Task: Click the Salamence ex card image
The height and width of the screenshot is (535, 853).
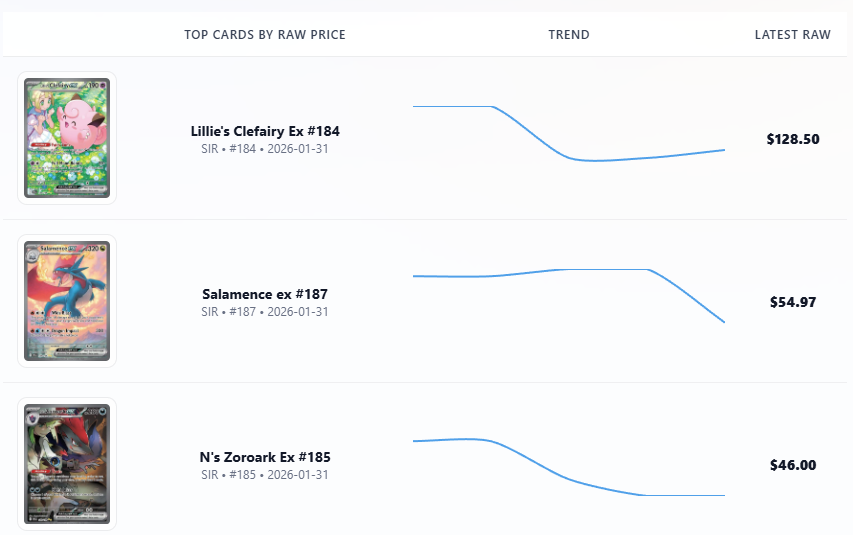Action: 67,301
